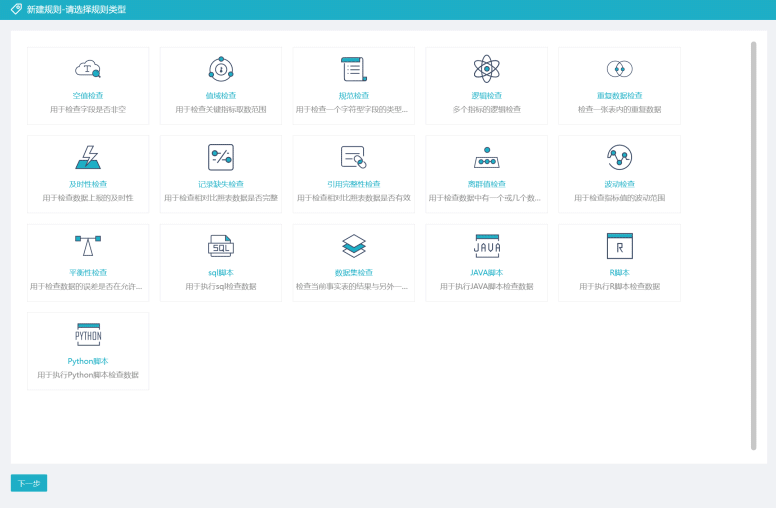
Task: Pick the SQL script icon
Action: [221, 245]
